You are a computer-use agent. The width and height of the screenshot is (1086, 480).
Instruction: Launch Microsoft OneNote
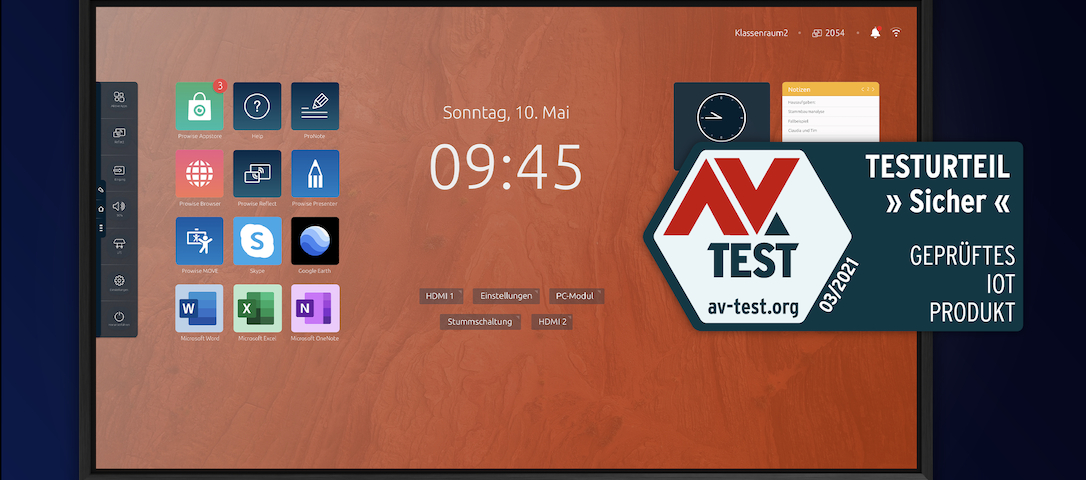pyautogui.click(x=315, y=308)
